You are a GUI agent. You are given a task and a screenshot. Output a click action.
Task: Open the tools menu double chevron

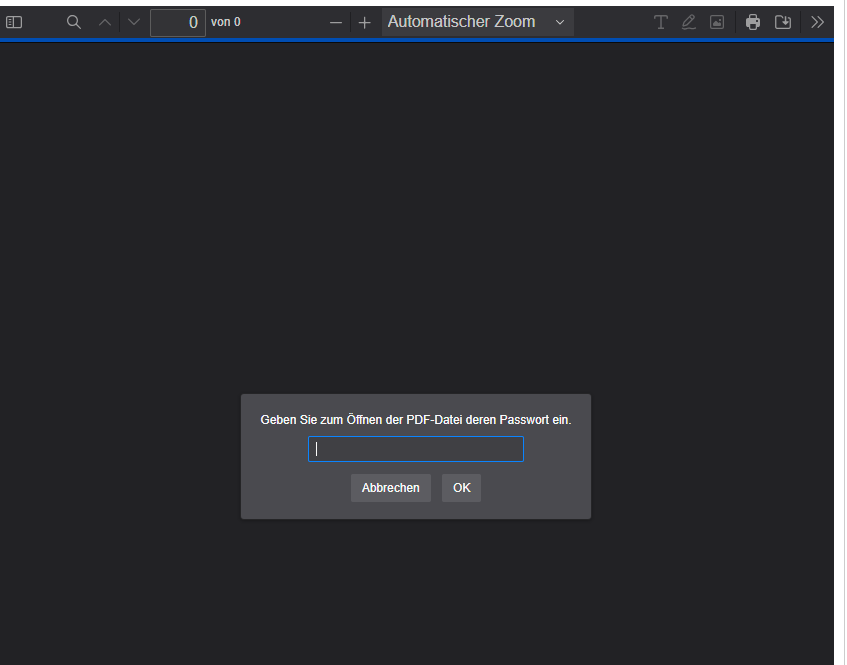pyautogui.click(x=817, y=22)
